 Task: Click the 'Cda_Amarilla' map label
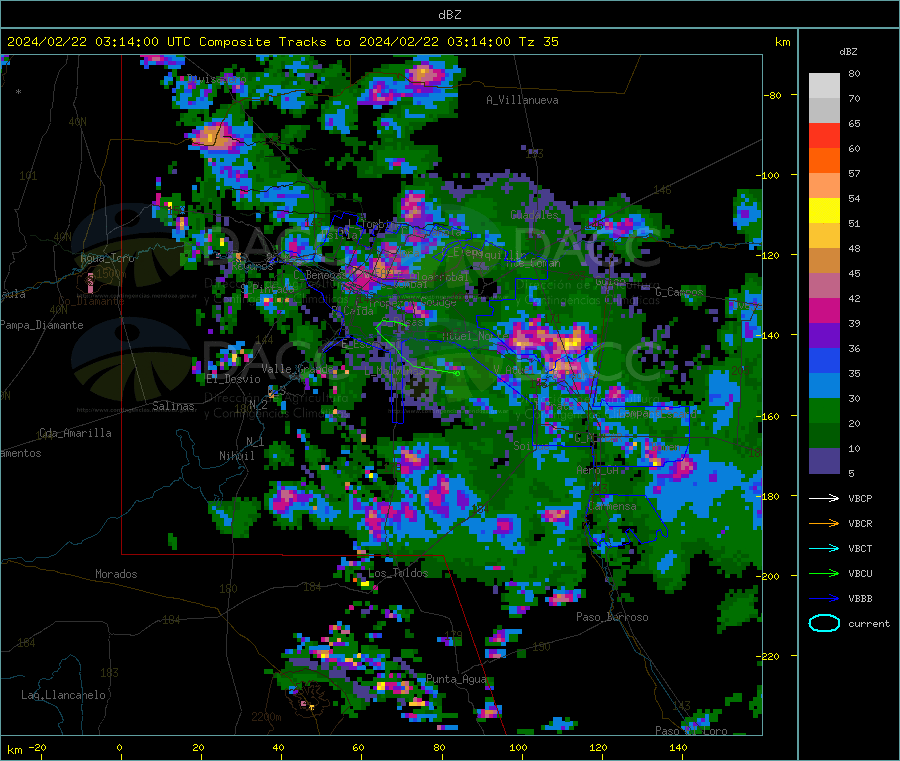[x=75, y=433]
